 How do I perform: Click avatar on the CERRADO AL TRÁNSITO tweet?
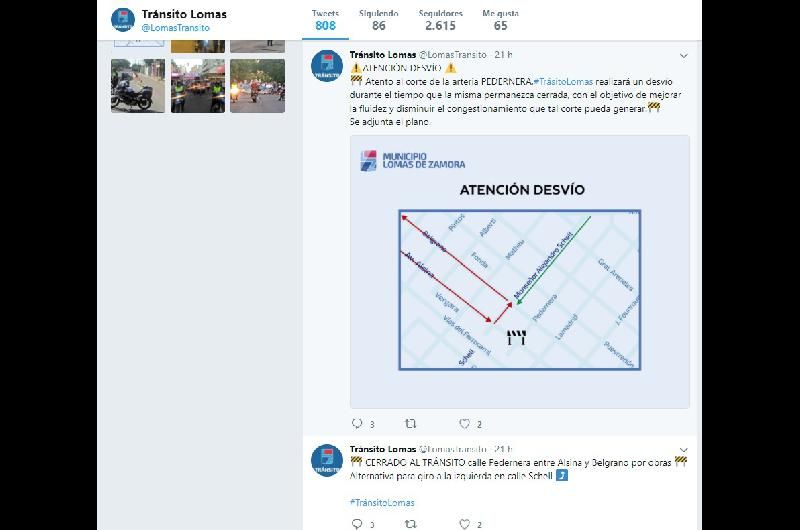click(326, 459)
